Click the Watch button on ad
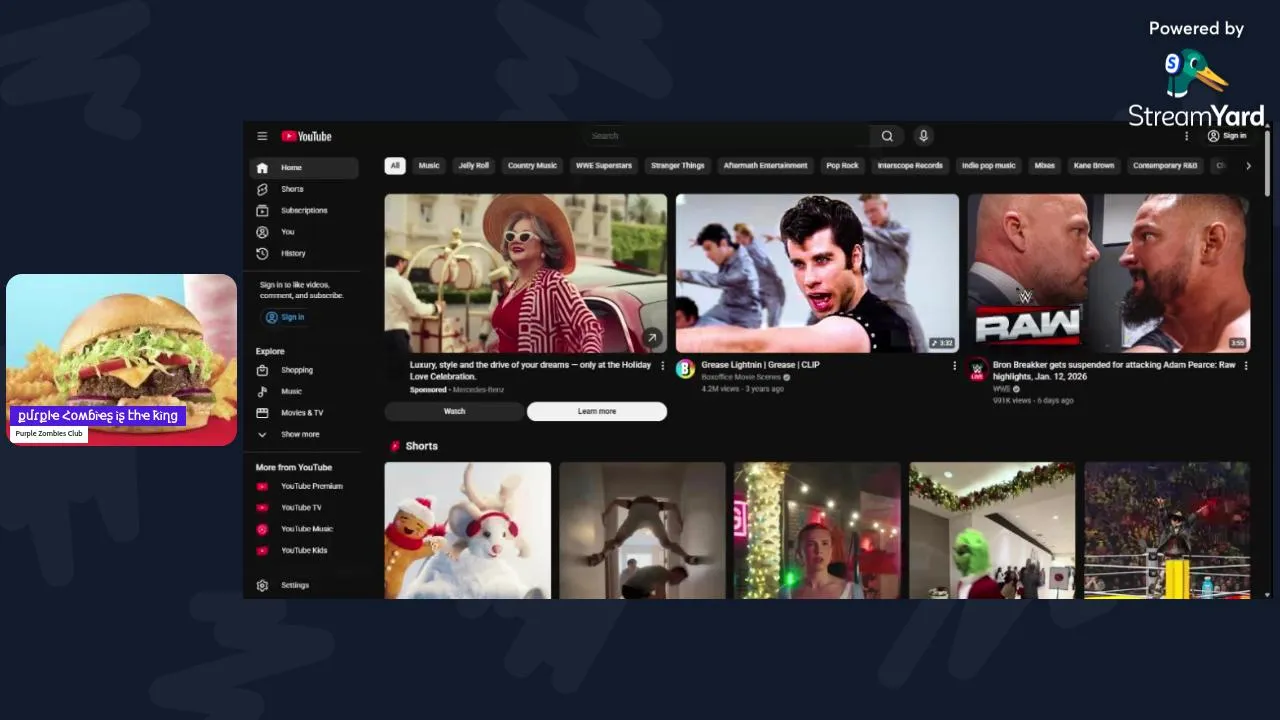Image resolution: width=1280 pixels, height=720 pixels. point(454,412)
